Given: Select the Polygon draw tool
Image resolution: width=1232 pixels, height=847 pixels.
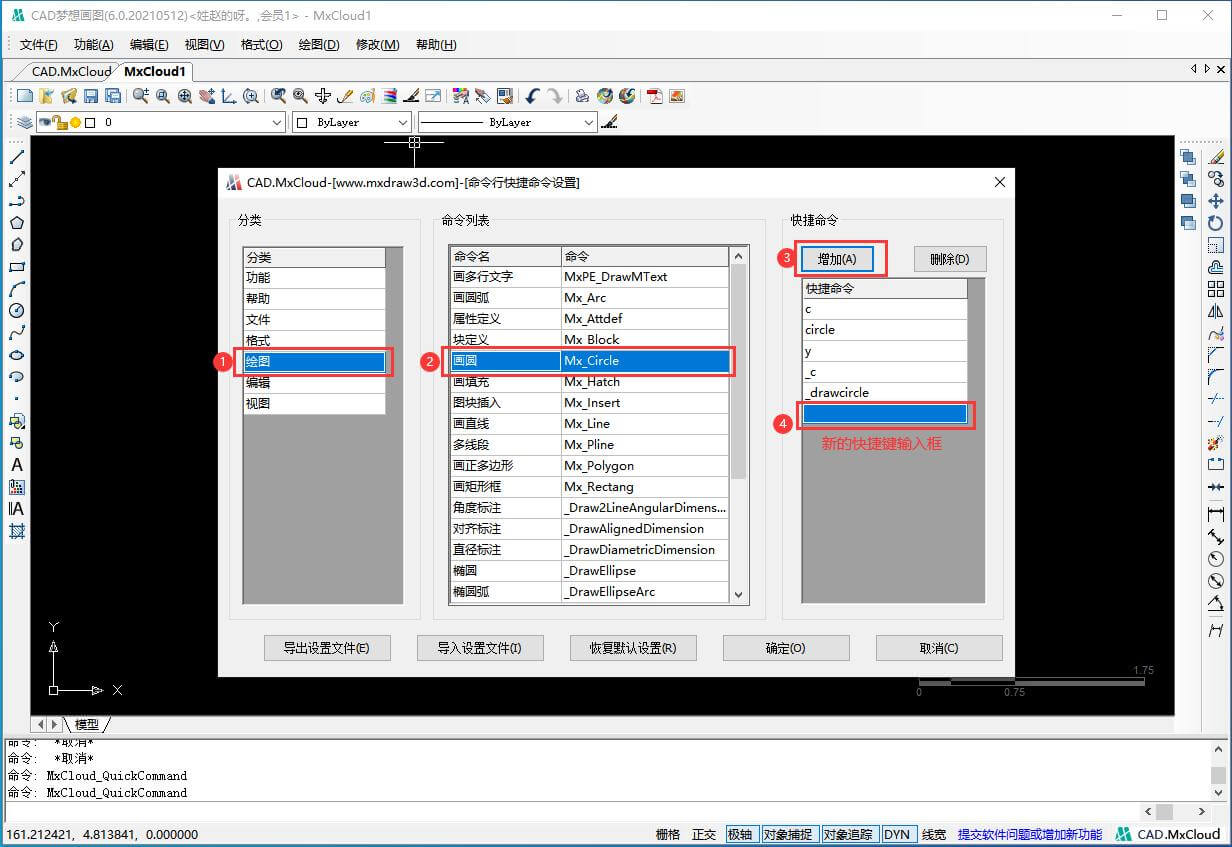Looking at the screenshot, I should coord(17,223).
